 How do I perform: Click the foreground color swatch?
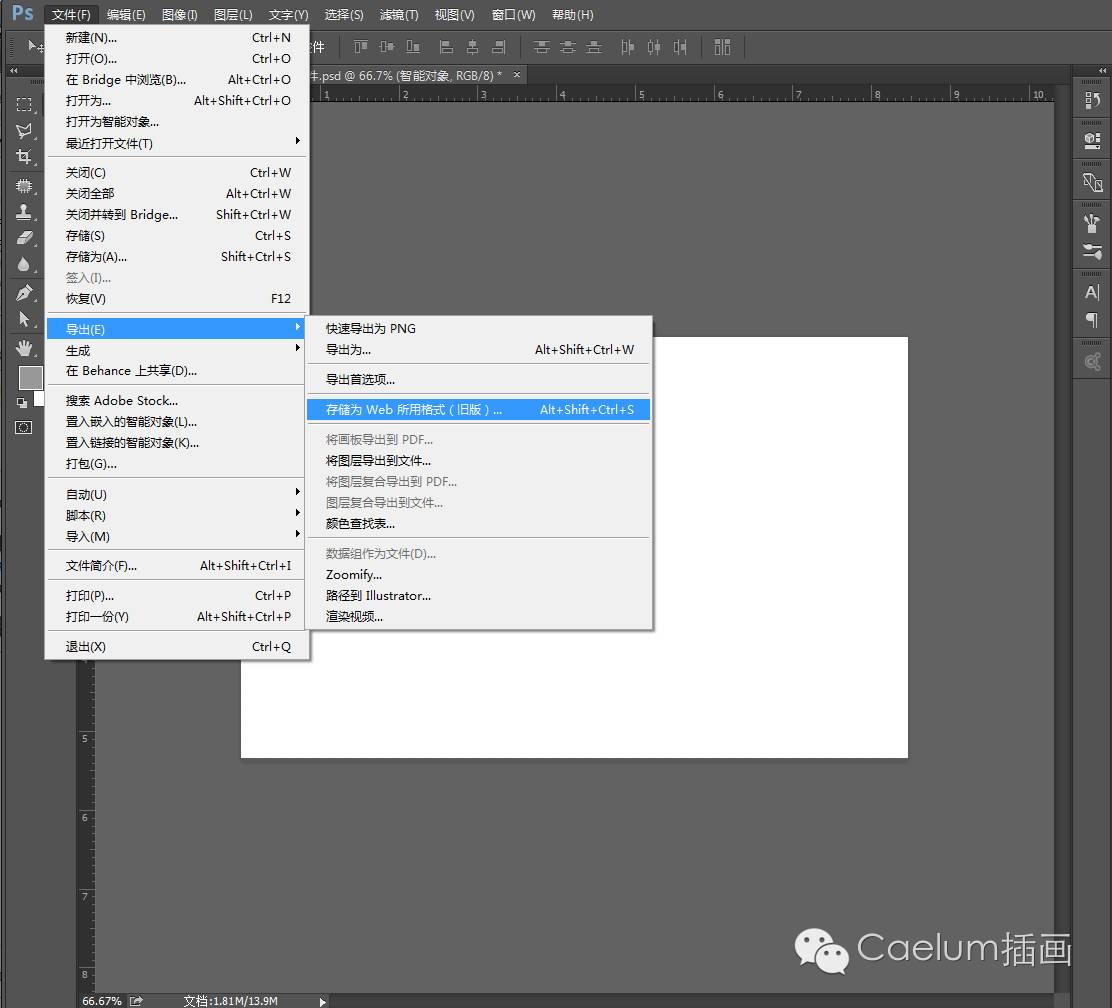click(x=30, y=377)
